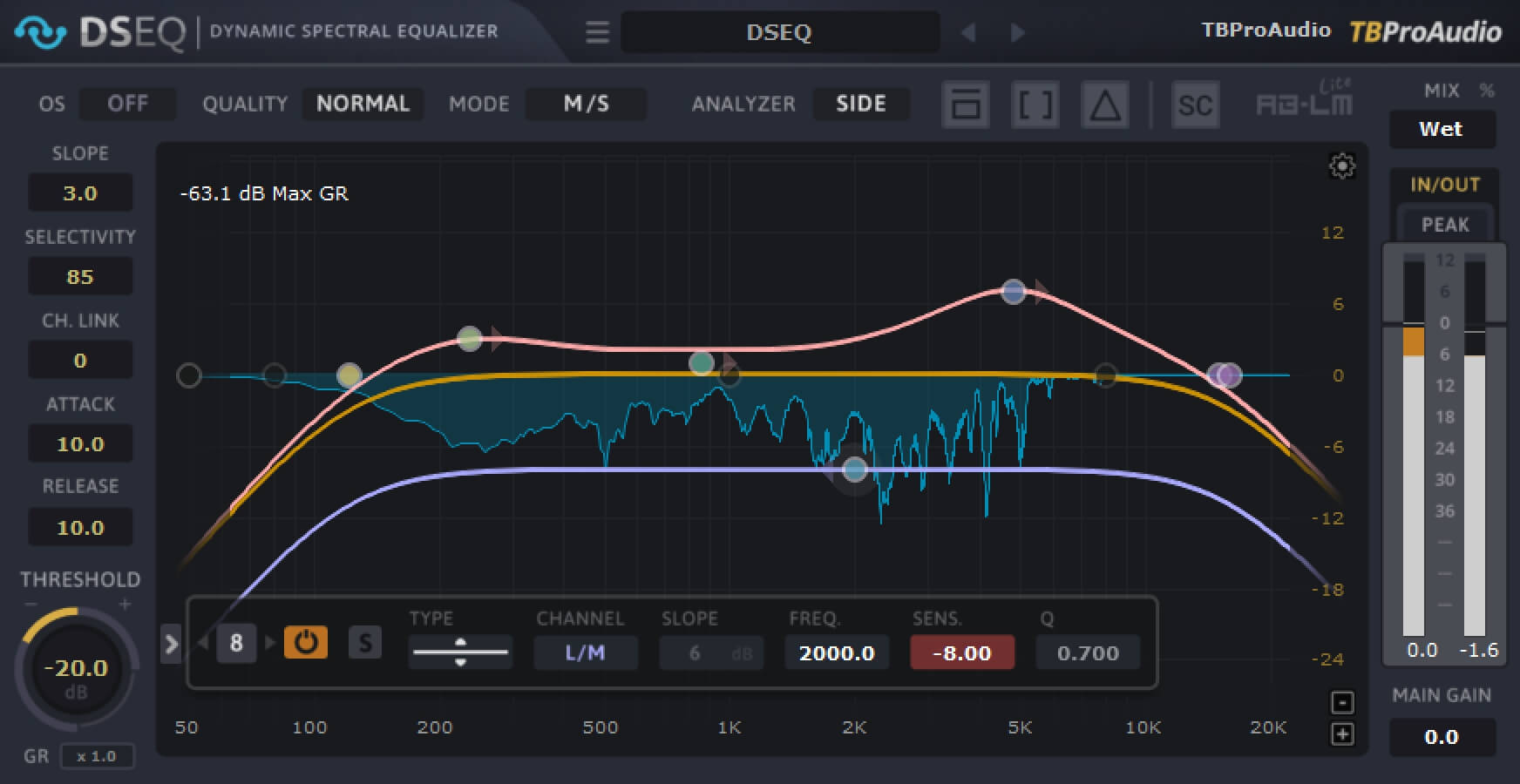Click the THRESHOLD knob at -20.0 dB

click(77, 671)
